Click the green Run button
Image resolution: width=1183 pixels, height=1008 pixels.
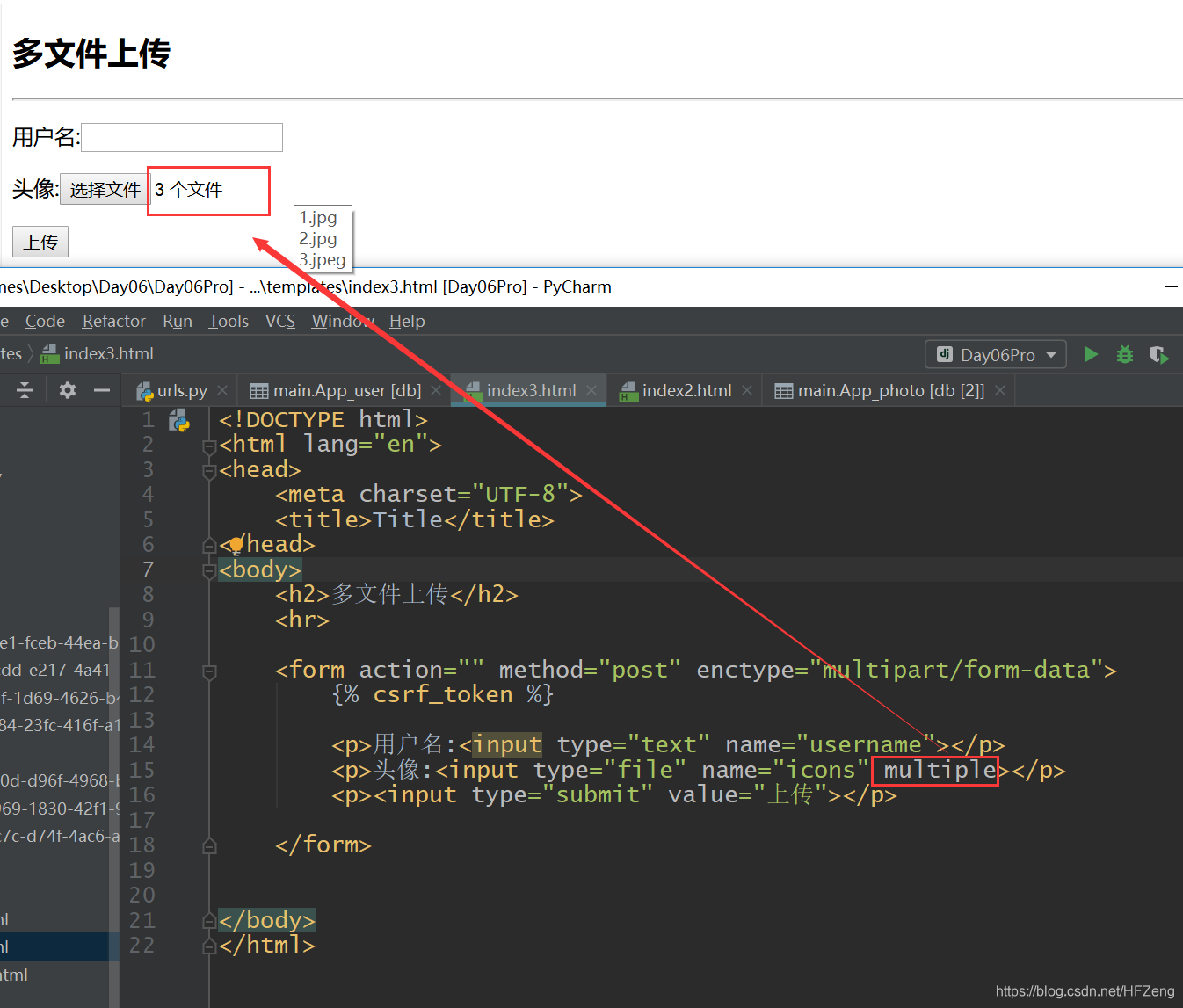(1091, 354)
